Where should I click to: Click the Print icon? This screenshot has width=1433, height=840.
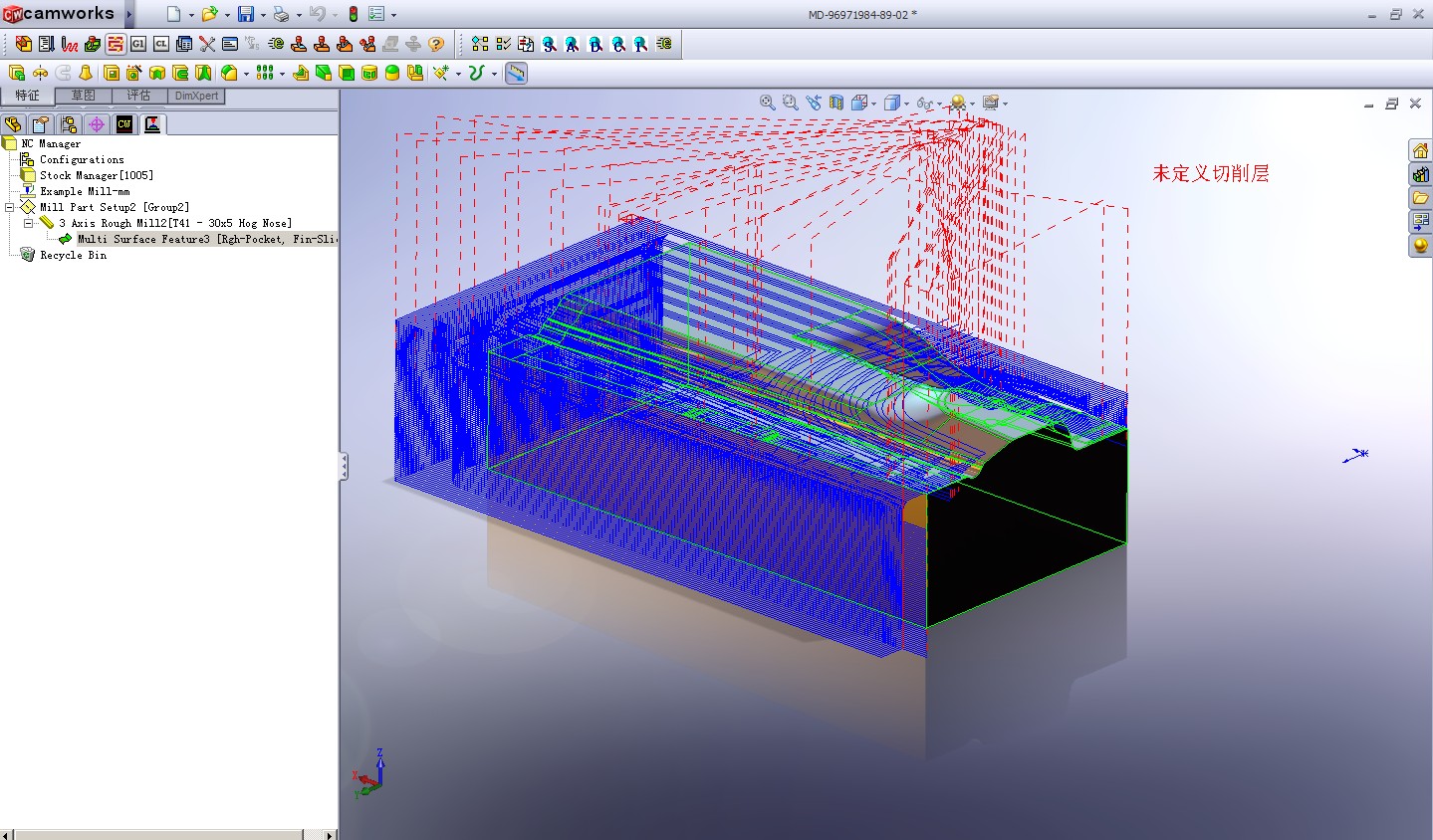(x=281, y=14)
